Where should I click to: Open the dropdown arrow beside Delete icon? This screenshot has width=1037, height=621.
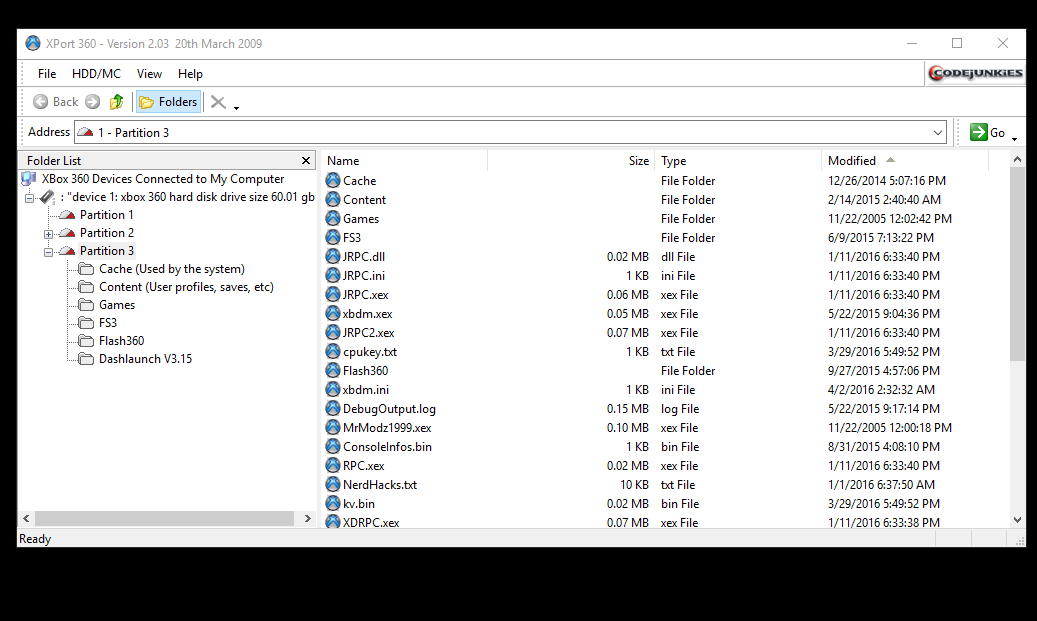[x=236, y=107]
